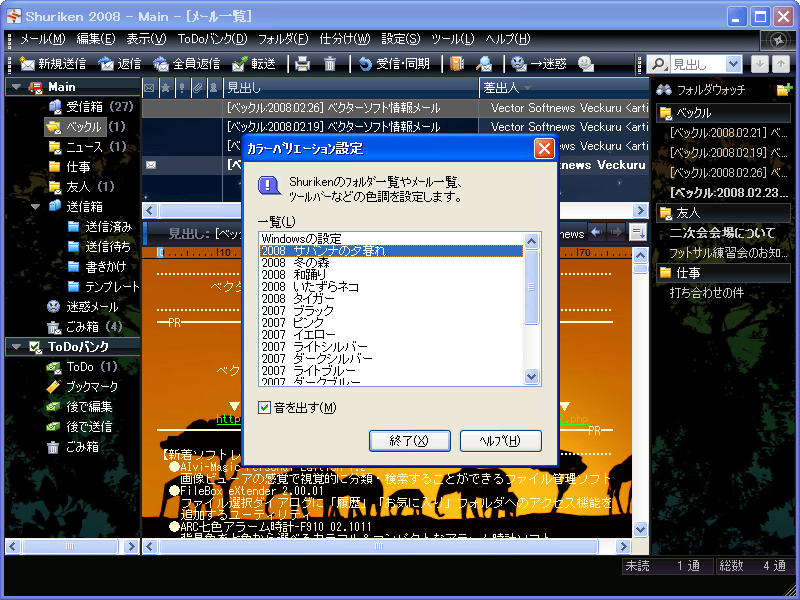The width and height of the screenshot is (800, 600).
Task: Open the 打ち合わせの件 watch item
Action: pyautogui.click(x=707, y=293)
